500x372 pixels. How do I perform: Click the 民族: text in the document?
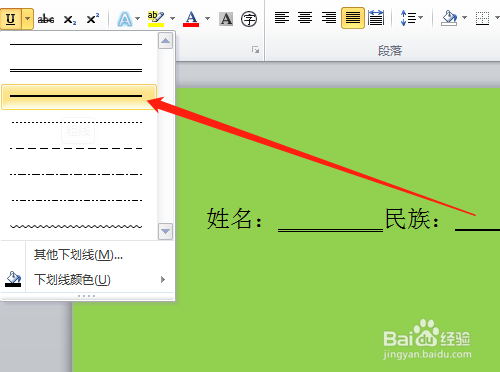point(413,219)
